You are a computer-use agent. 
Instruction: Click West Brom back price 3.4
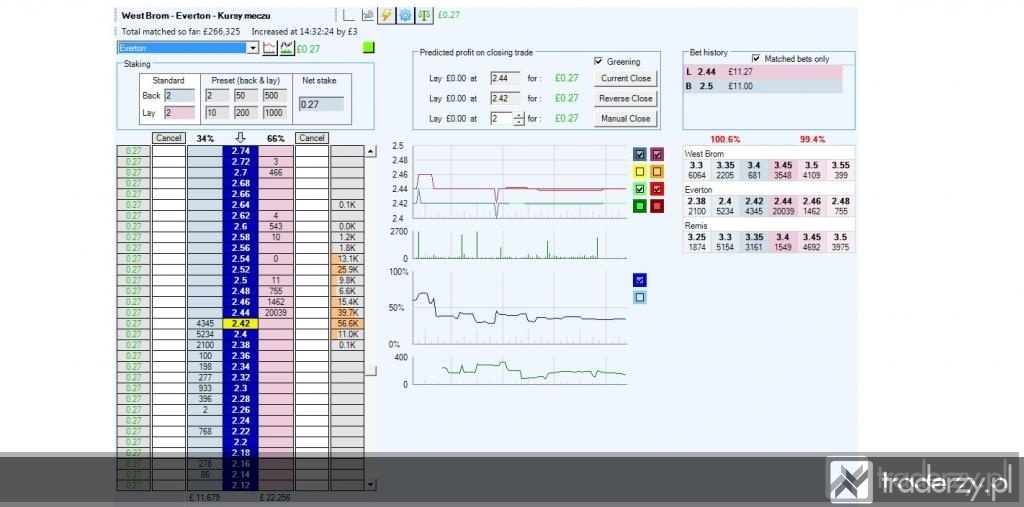754,170
